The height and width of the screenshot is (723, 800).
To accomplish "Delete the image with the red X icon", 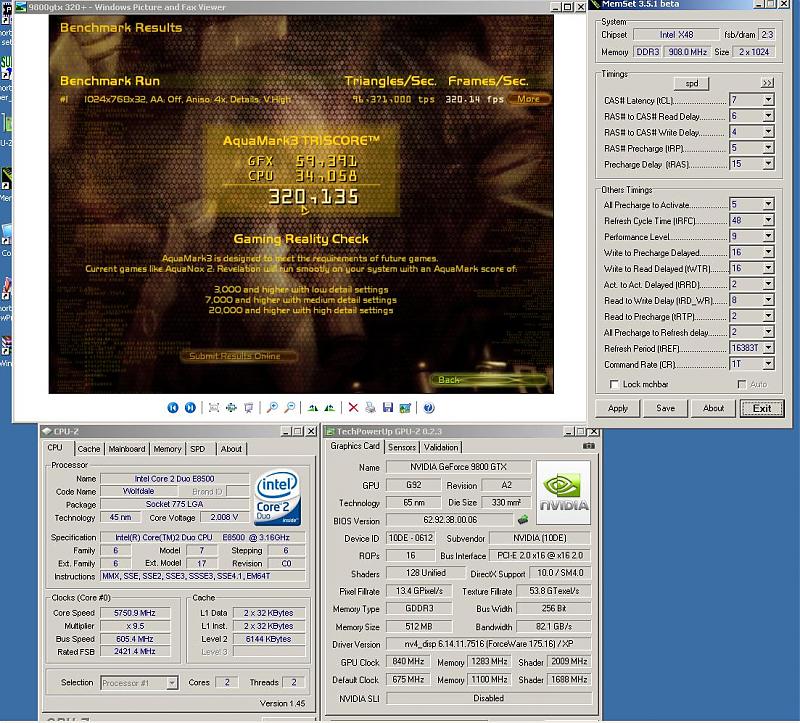I will [x=353, y=407].
